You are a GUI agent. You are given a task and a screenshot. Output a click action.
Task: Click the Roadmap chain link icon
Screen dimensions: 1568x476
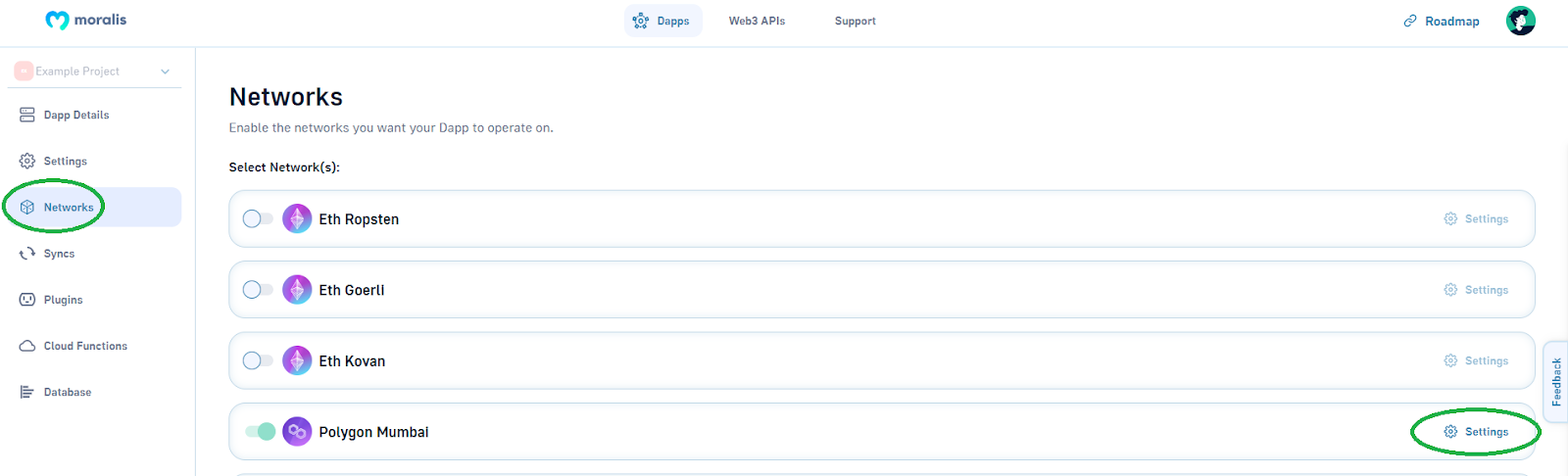pos(1410,21)
